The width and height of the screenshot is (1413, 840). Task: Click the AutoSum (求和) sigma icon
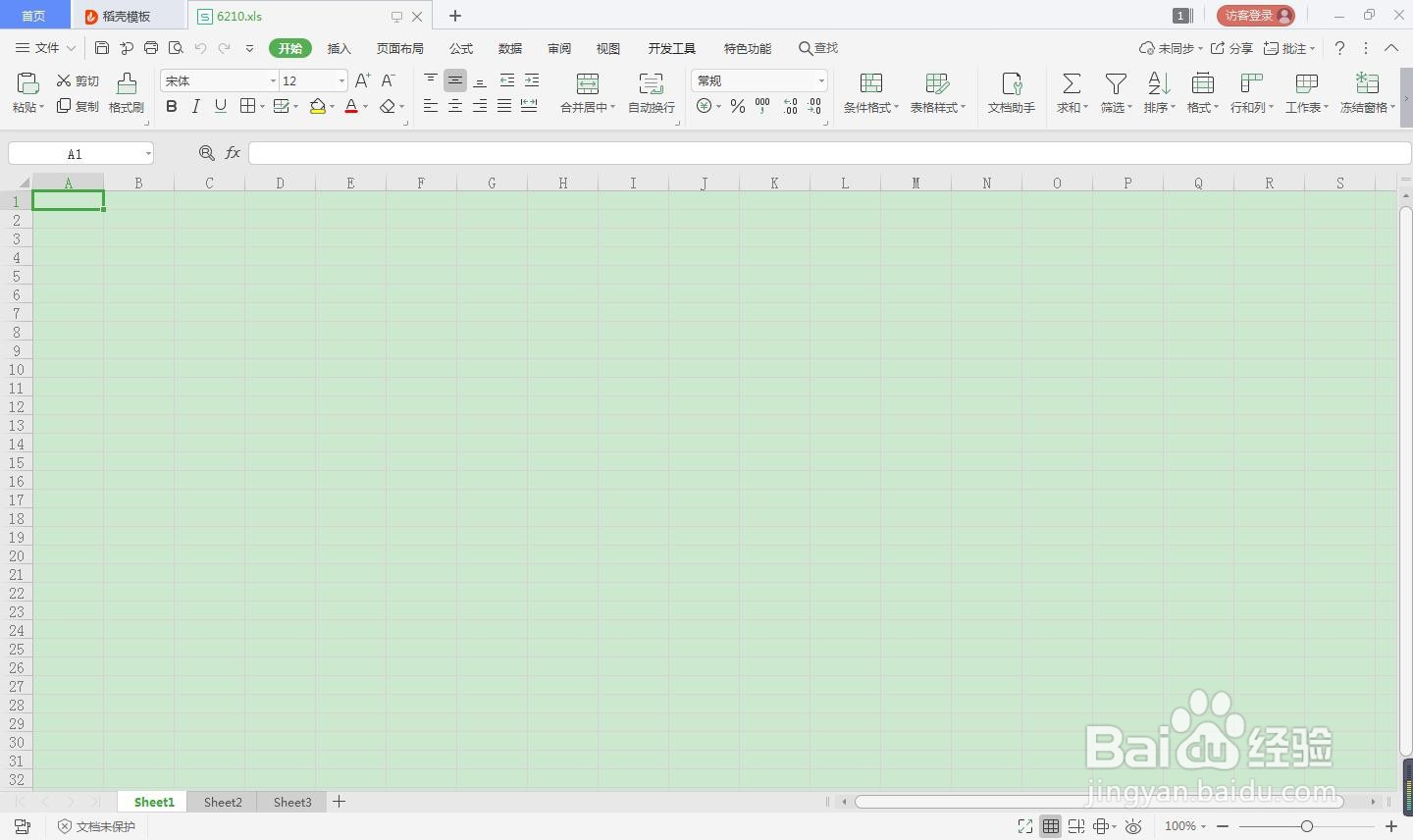(1072, 83)
